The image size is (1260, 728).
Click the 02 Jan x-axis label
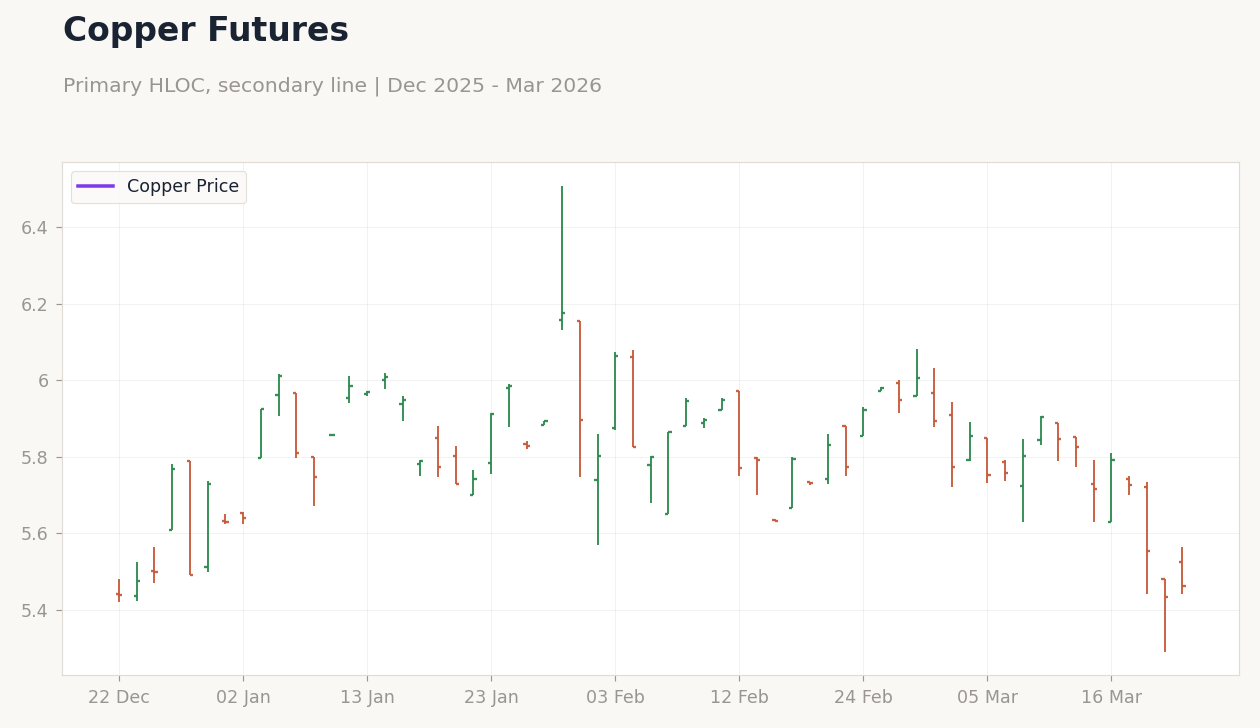[243, 698]
